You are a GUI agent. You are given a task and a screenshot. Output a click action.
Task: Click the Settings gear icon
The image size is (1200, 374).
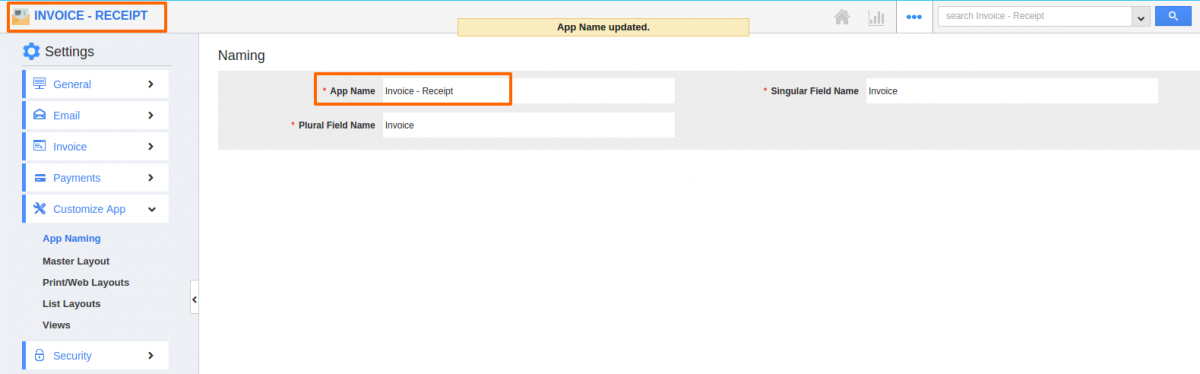pos(31,52)
